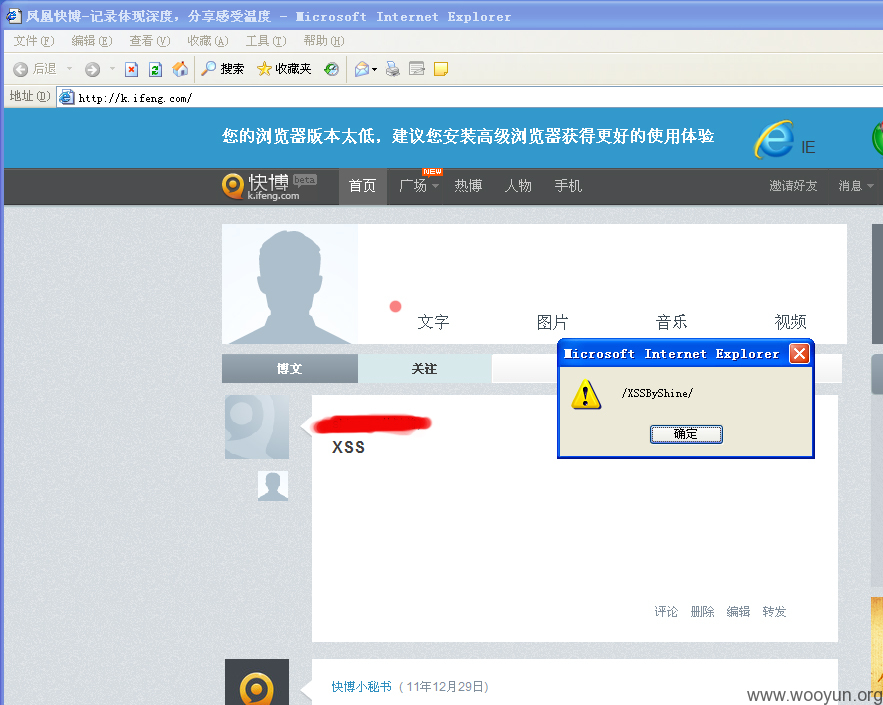Click the IE Forward arrow button
This screenshot has width=883, height=705.
(x=92, y=69)
